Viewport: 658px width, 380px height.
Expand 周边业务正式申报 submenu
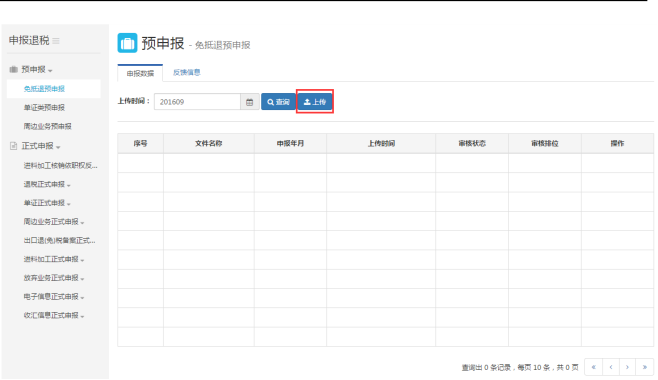(x=54, y=222)
